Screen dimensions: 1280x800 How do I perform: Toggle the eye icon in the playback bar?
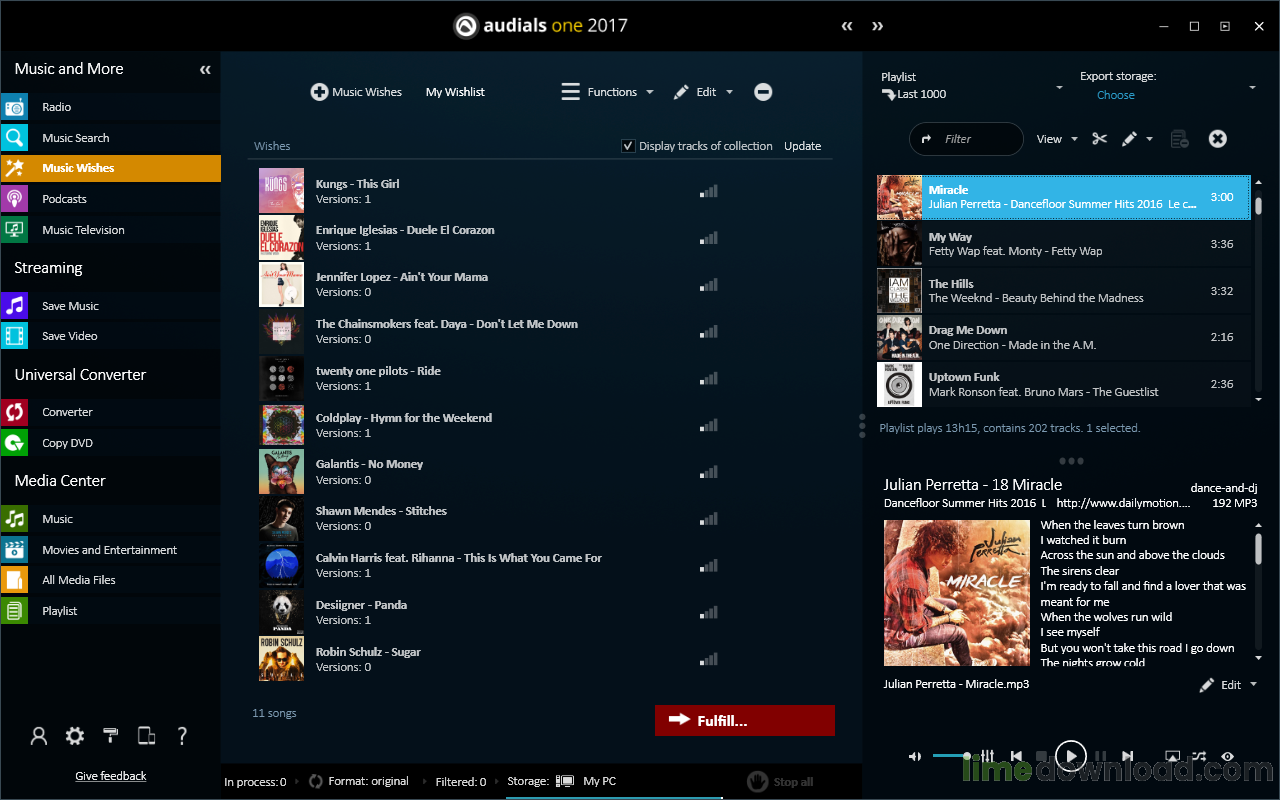[x=1228, y=756]
